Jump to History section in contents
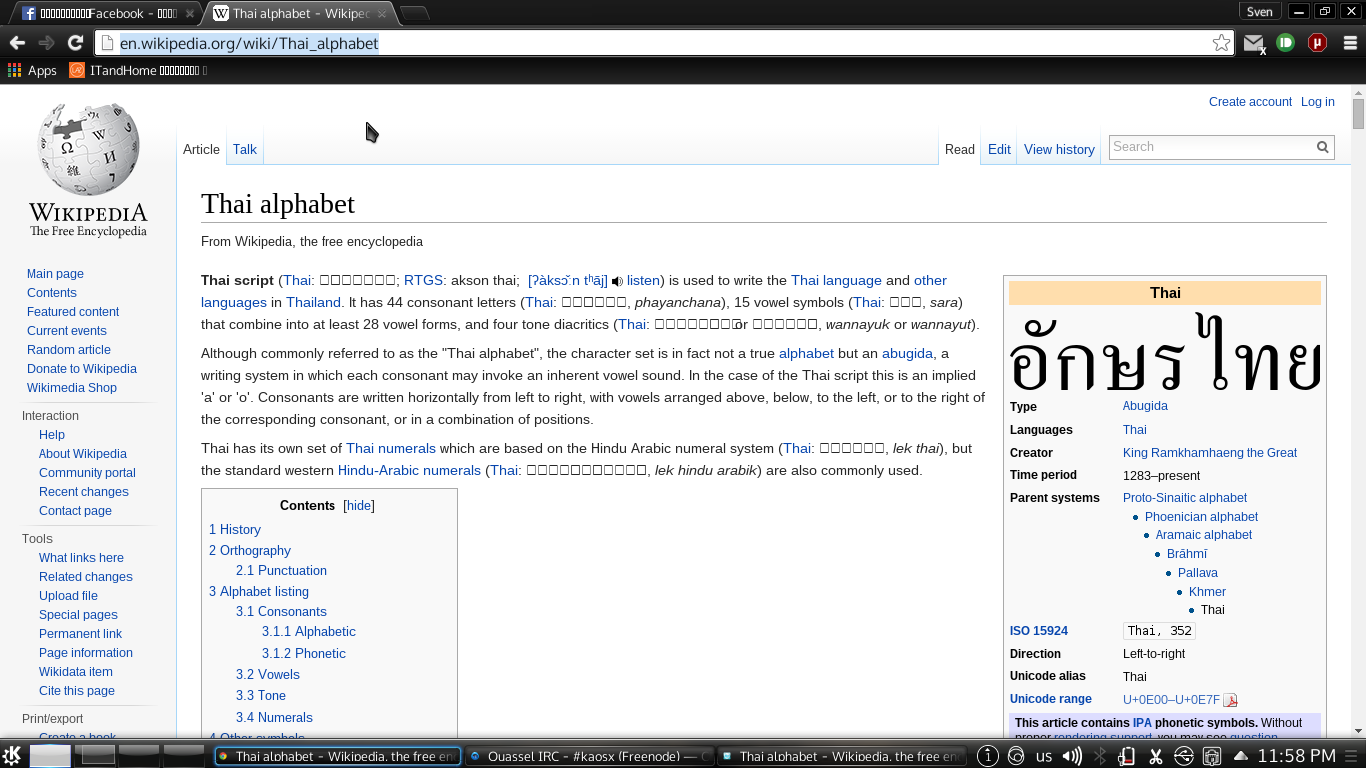 click(x=235, y=530)
